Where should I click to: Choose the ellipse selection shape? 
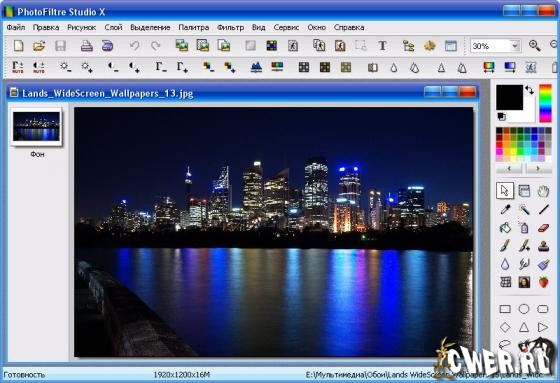pos(524,309)
